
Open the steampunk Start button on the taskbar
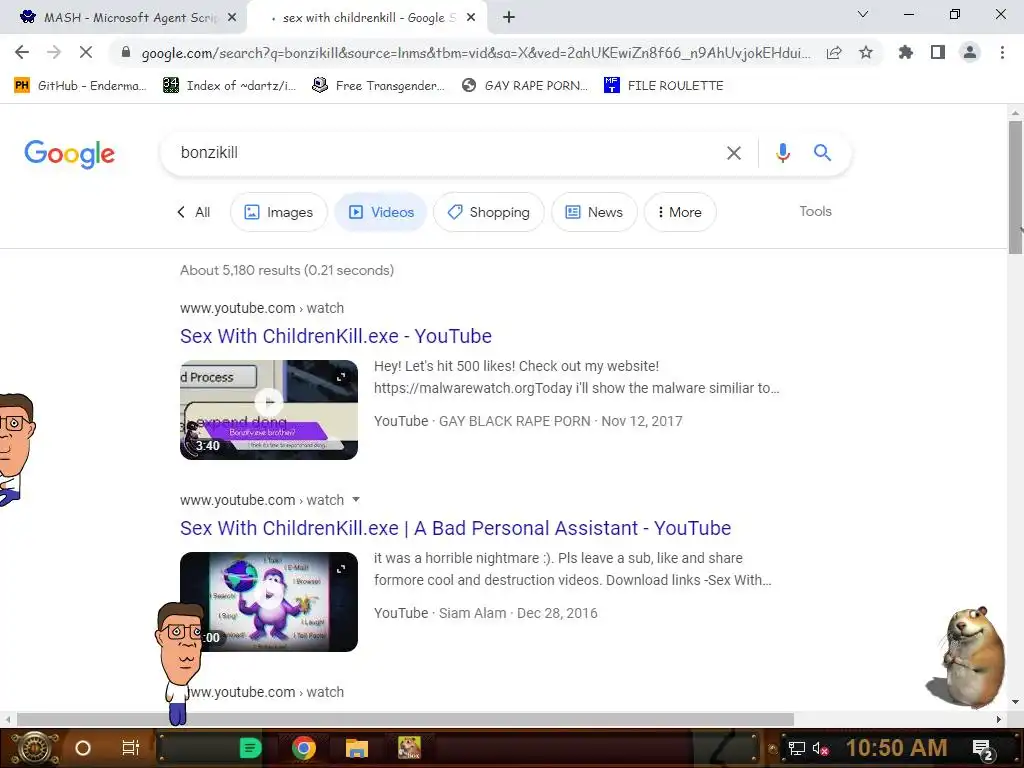pos(35,748)
